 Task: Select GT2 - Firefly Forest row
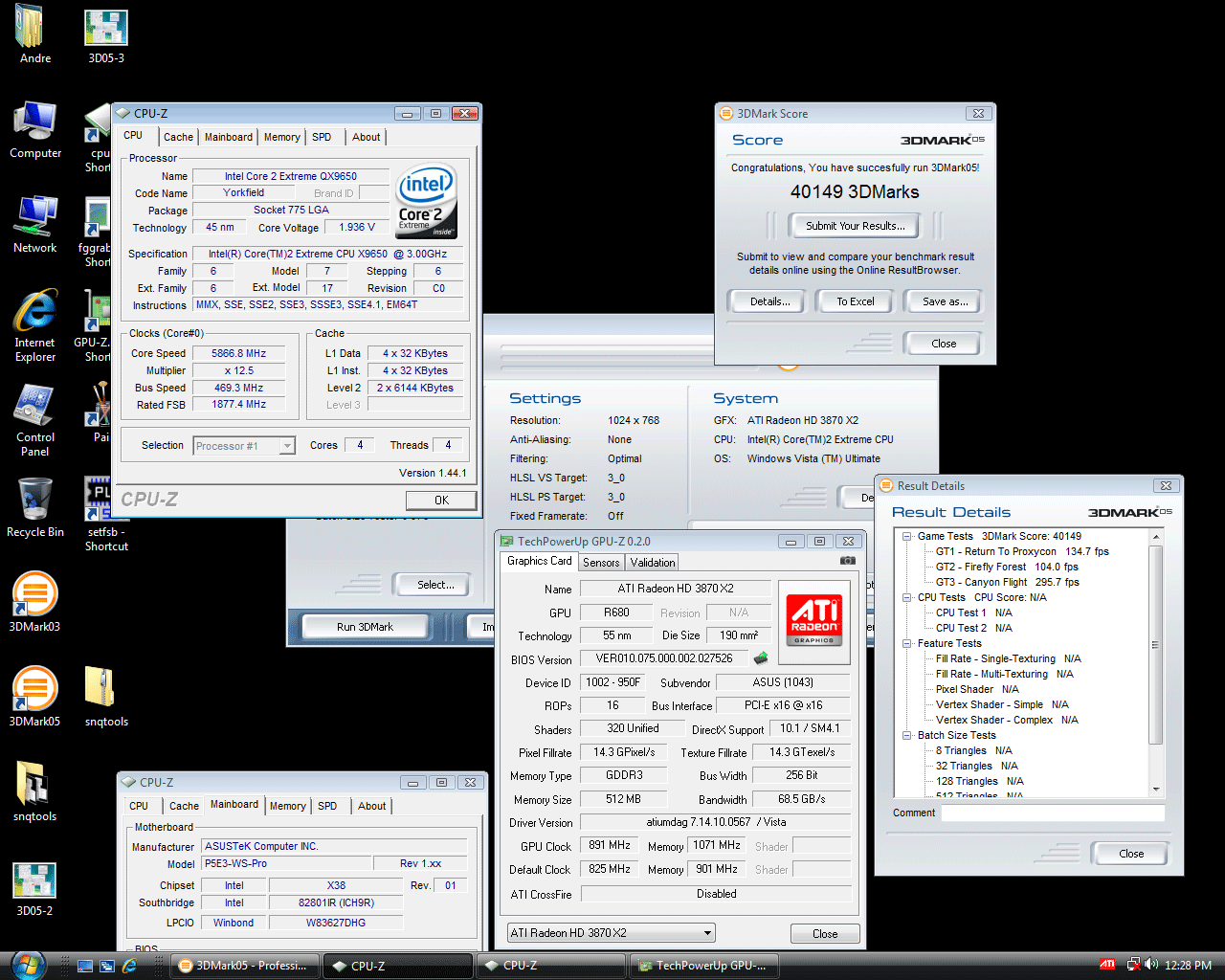(1007, 567)
